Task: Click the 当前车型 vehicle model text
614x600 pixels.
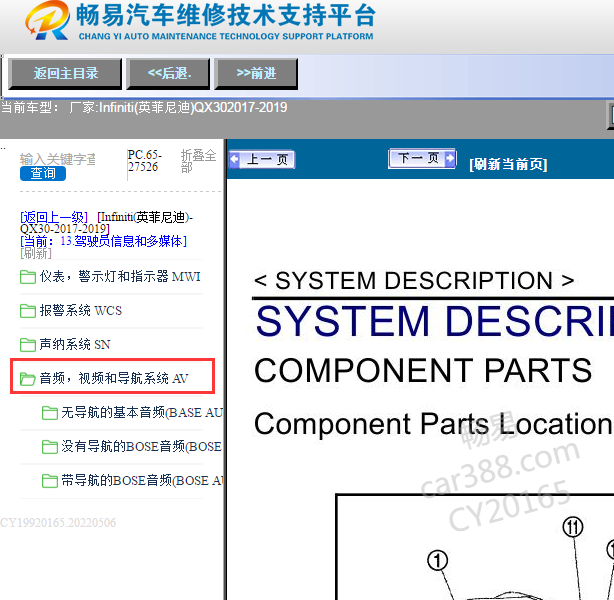Action: click(x=144, y=107)
